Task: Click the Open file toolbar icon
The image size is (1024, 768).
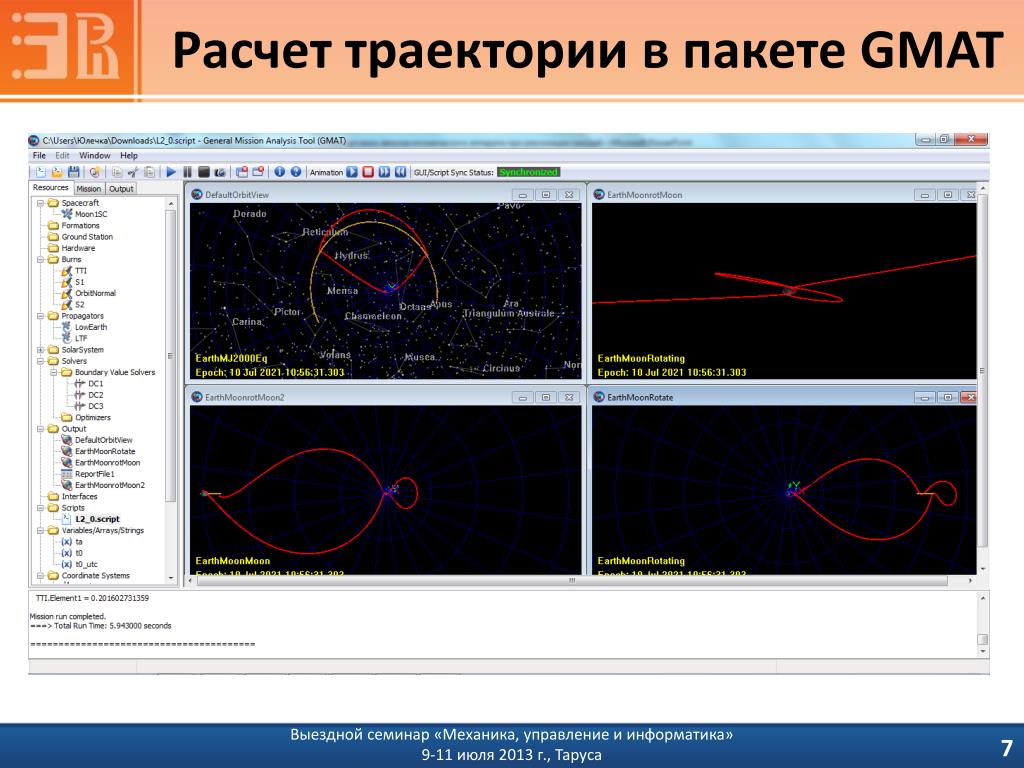Action: tap(57, 172)
